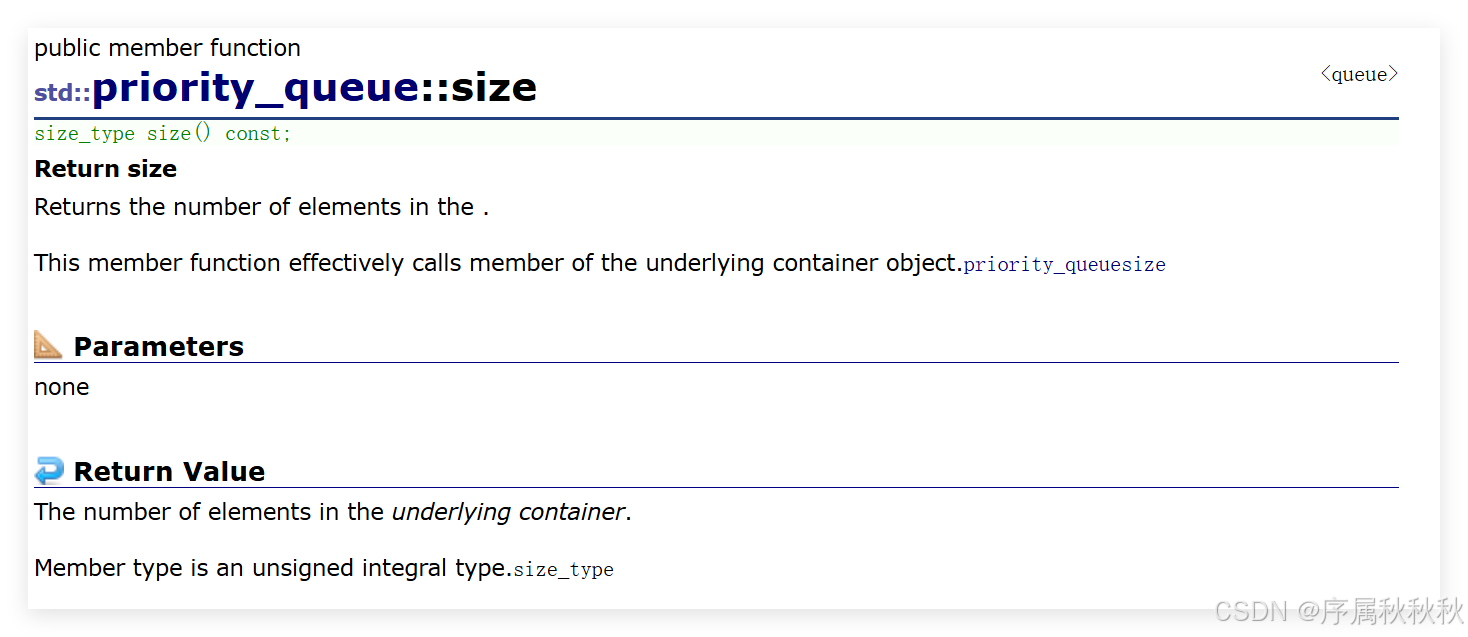Select the "Return size" heading
Image resolution: width=1468 pixels, height=637 pixels.
tap(105, 169)
